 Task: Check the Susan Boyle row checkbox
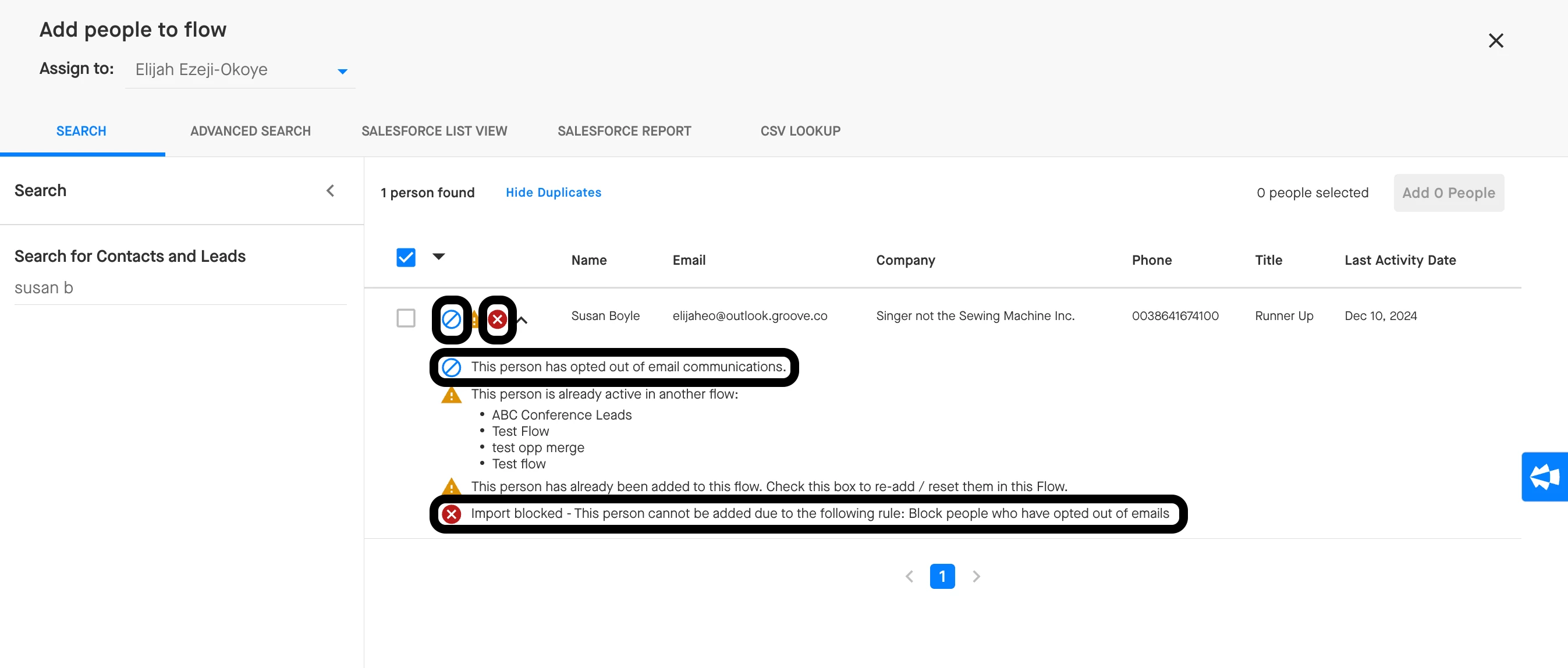406,318
